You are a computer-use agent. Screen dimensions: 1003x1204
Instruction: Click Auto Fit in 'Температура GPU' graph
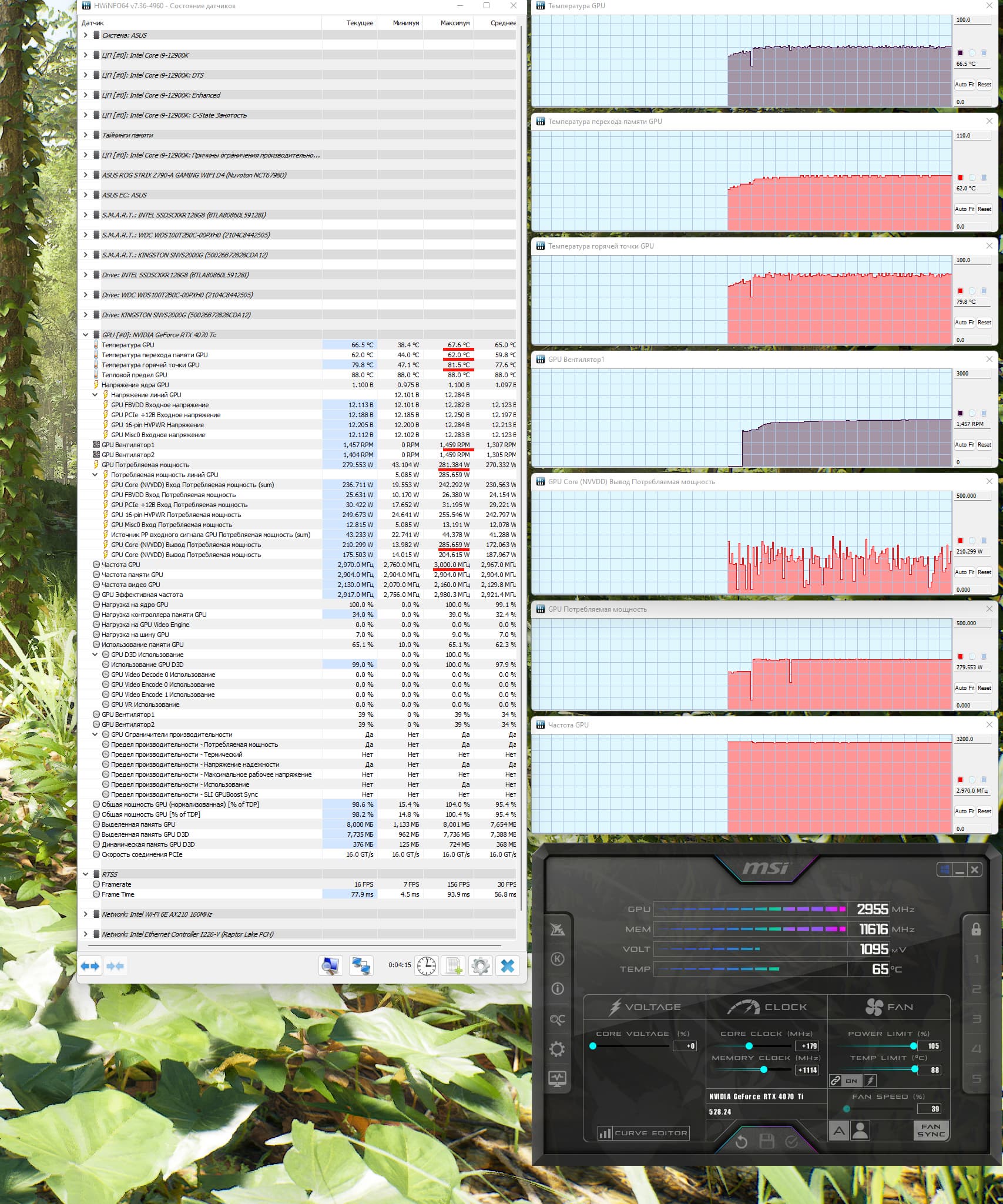point(964,85)
